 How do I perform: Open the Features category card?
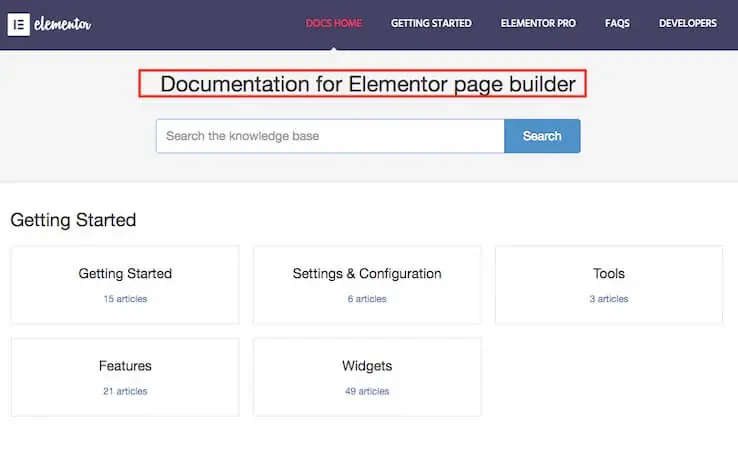tap(125, 377)
